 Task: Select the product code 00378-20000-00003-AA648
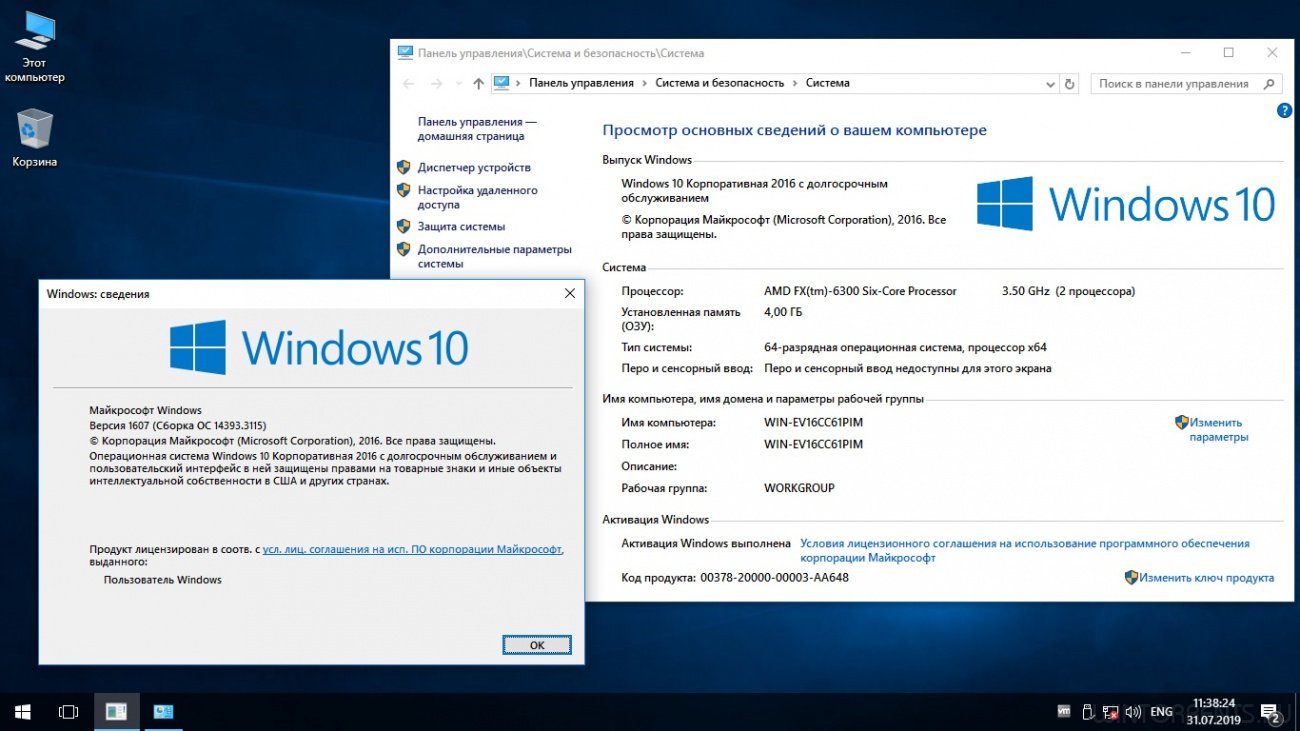pyautogui.click(x=774, y=578)
